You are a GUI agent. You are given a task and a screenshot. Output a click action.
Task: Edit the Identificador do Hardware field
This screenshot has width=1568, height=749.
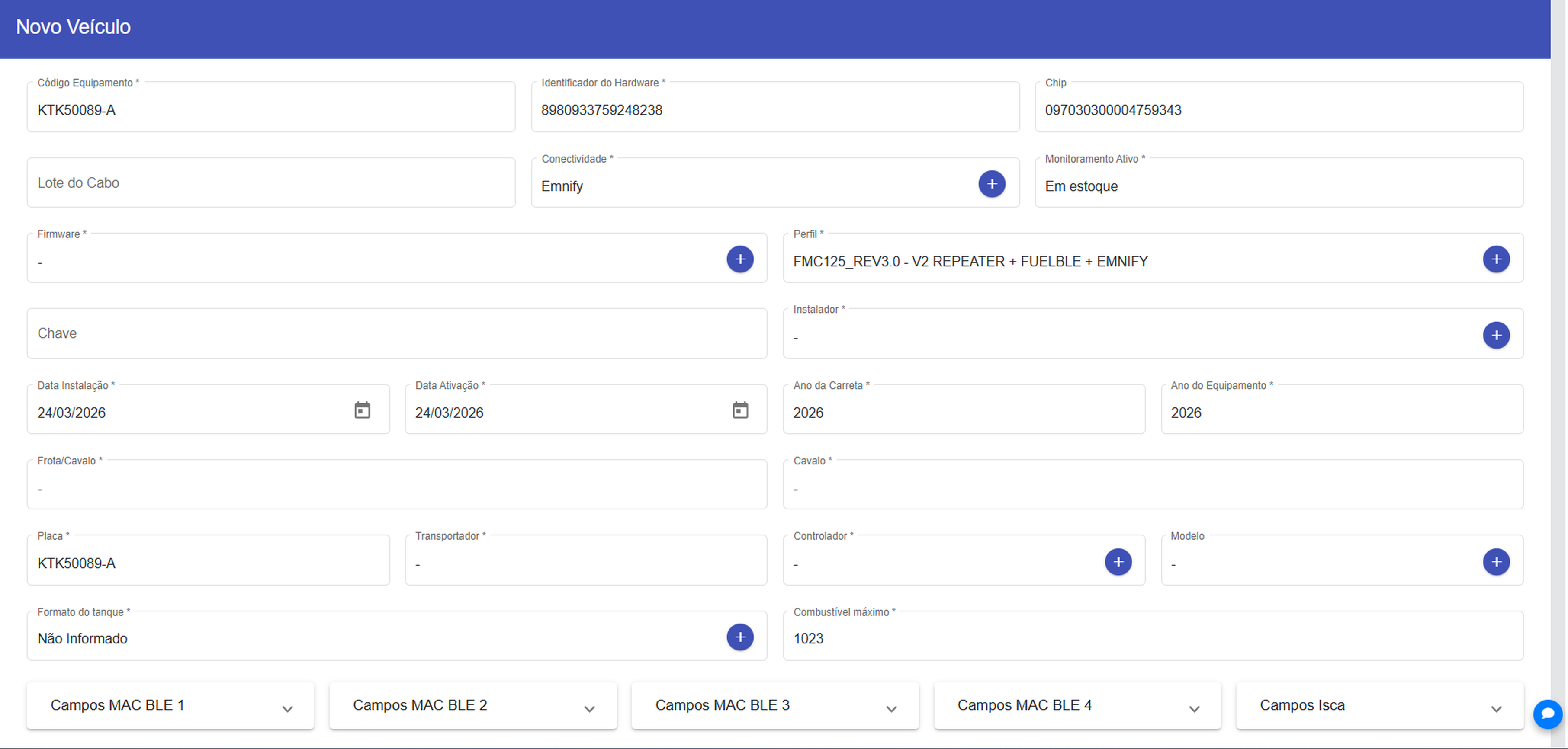click(775, 107)
